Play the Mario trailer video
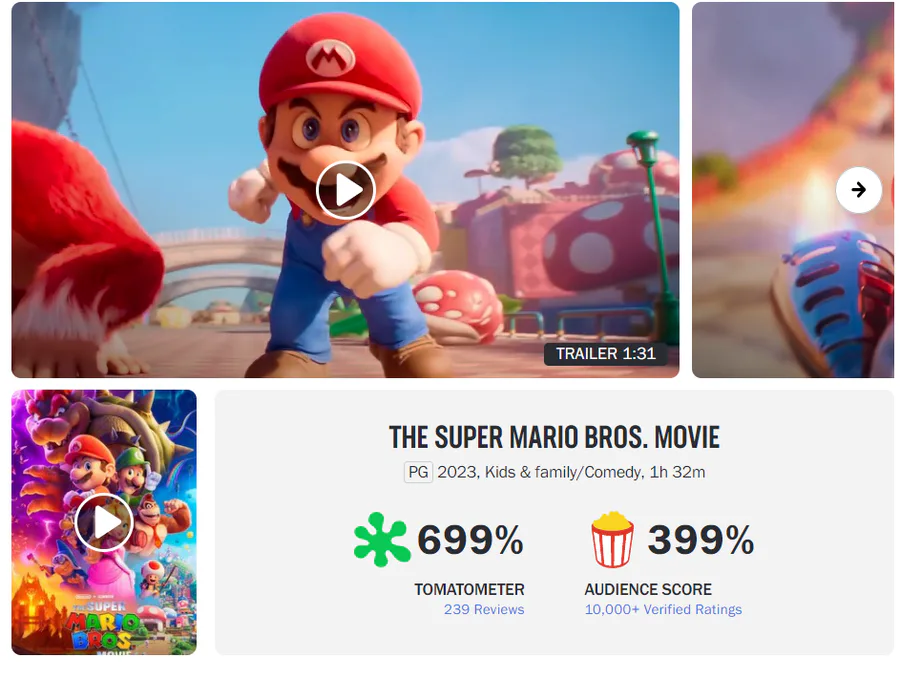The image size is (900, 679). point(346,189)
